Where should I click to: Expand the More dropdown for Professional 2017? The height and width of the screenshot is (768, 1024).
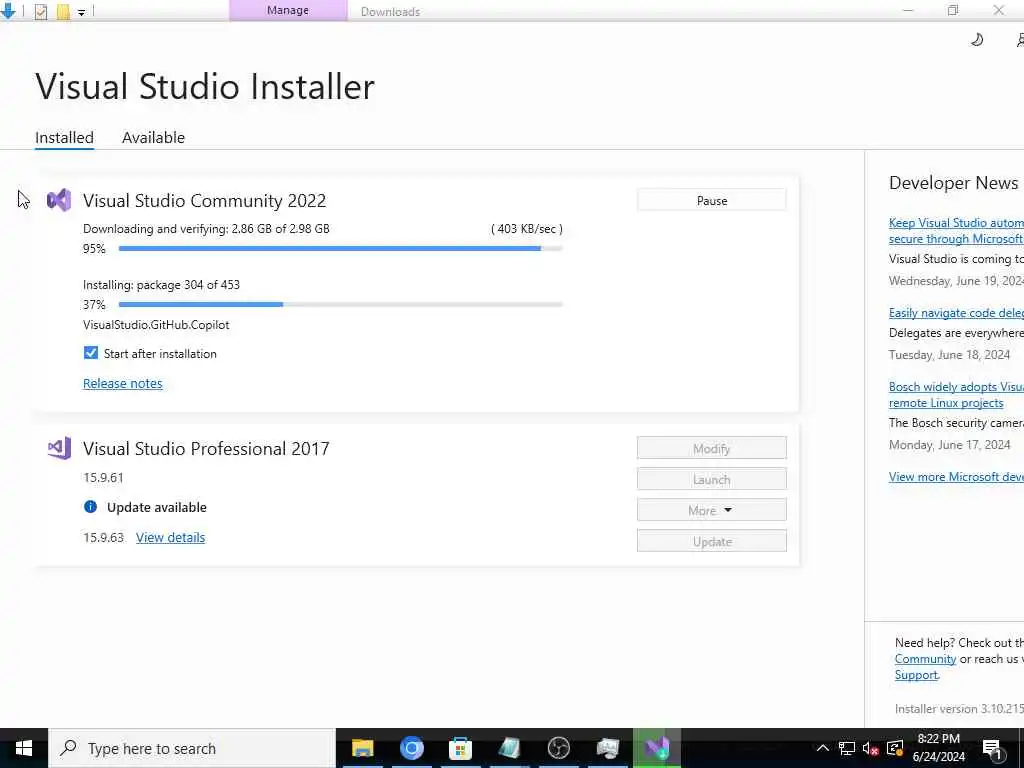pos(711,510)
